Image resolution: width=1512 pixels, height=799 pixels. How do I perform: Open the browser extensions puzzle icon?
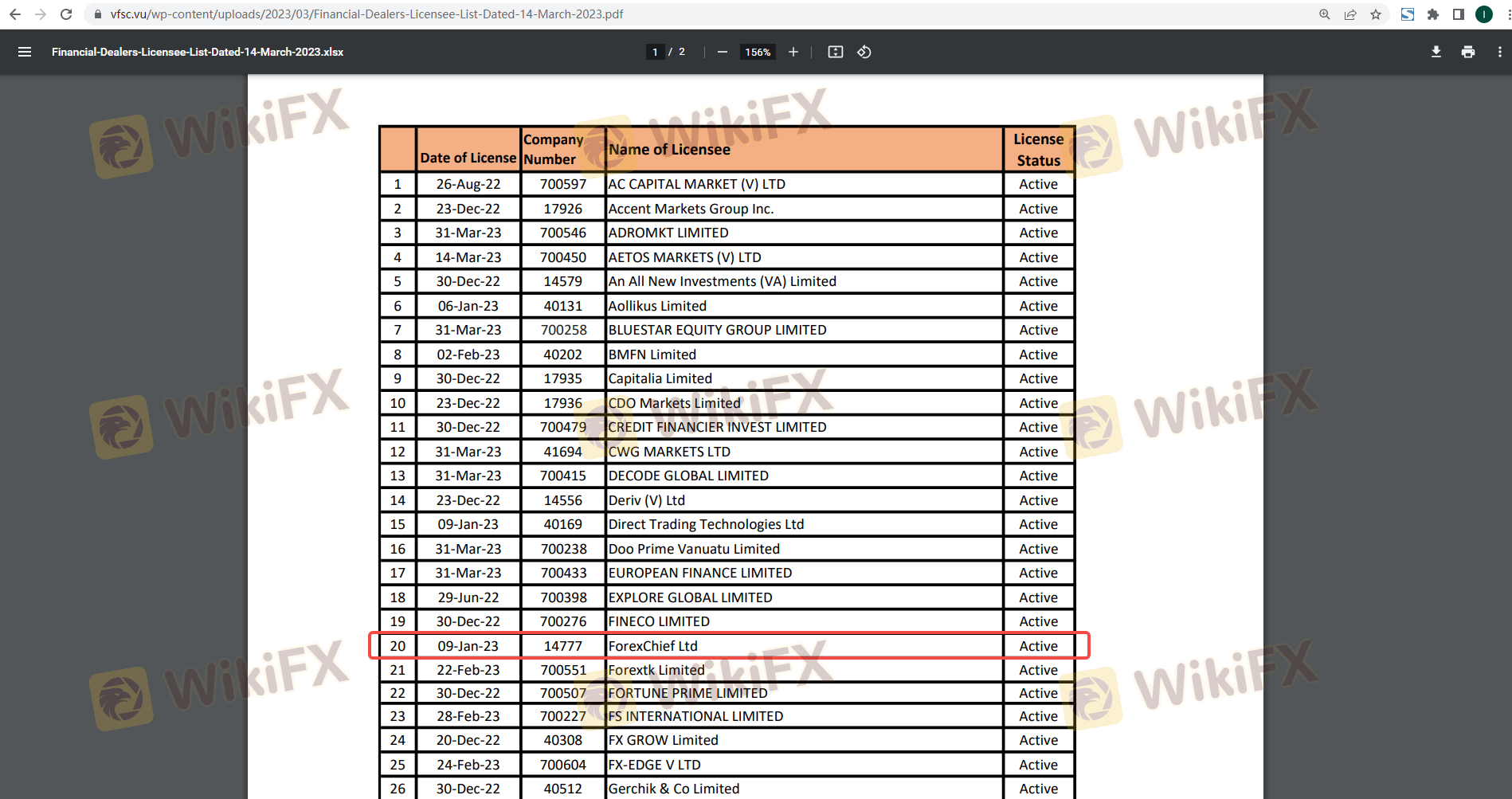pos(1433,14)
